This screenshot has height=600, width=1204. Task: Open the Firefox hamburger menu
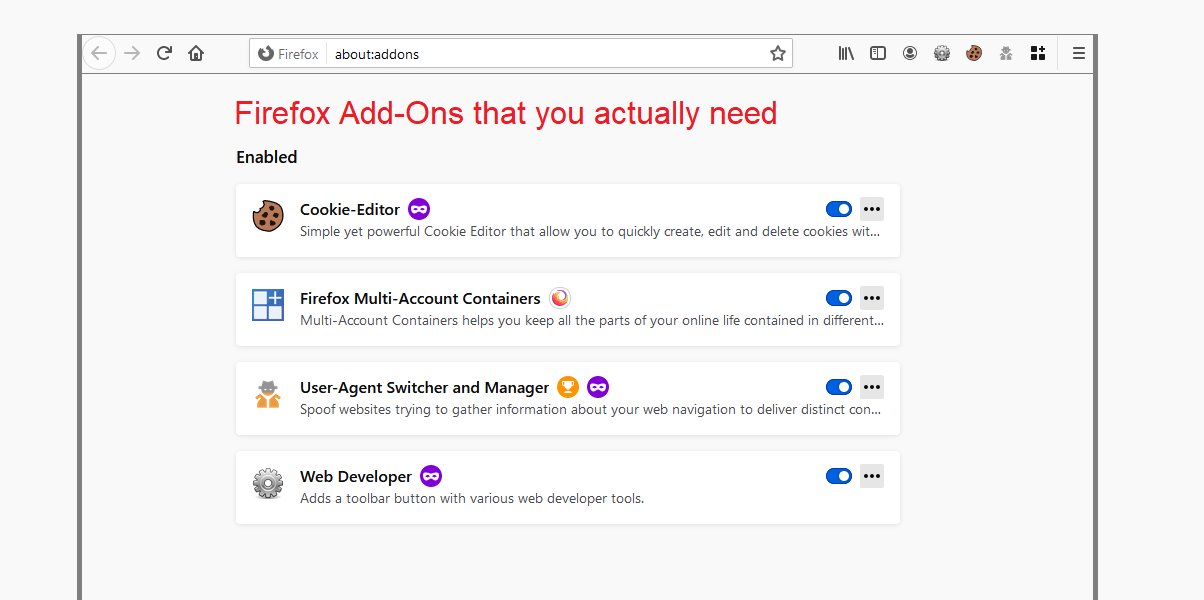[1078, 54]
